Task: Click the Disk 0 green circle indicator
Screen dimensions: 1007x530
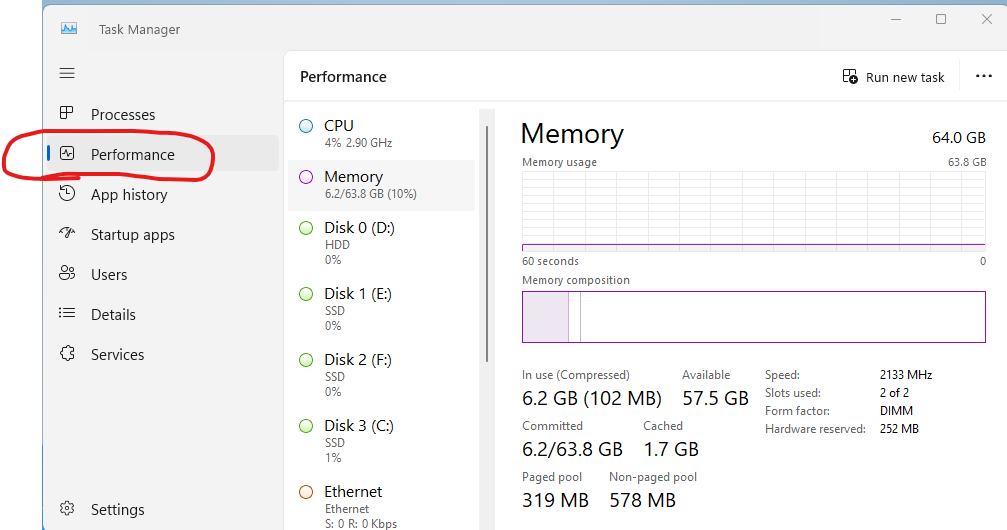Action: coord(306,228)
